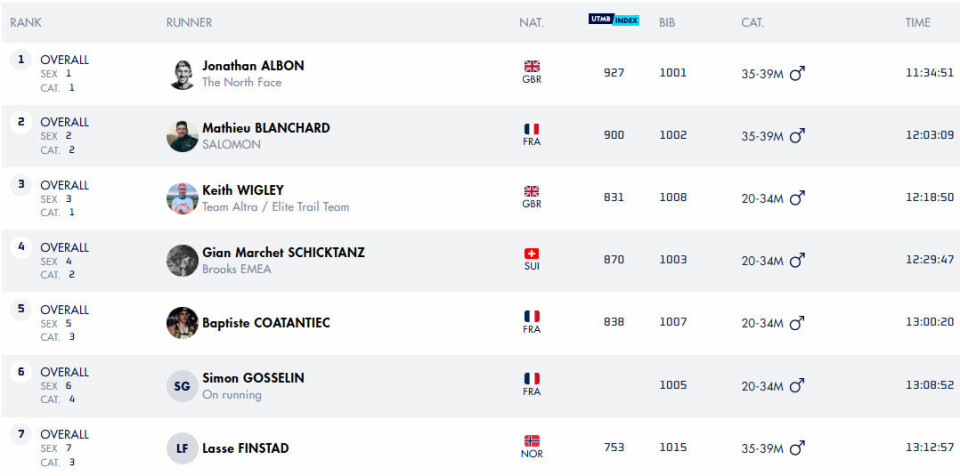
Task: Click Jonathan Albon's profile photo
Action: coord(182,74)
